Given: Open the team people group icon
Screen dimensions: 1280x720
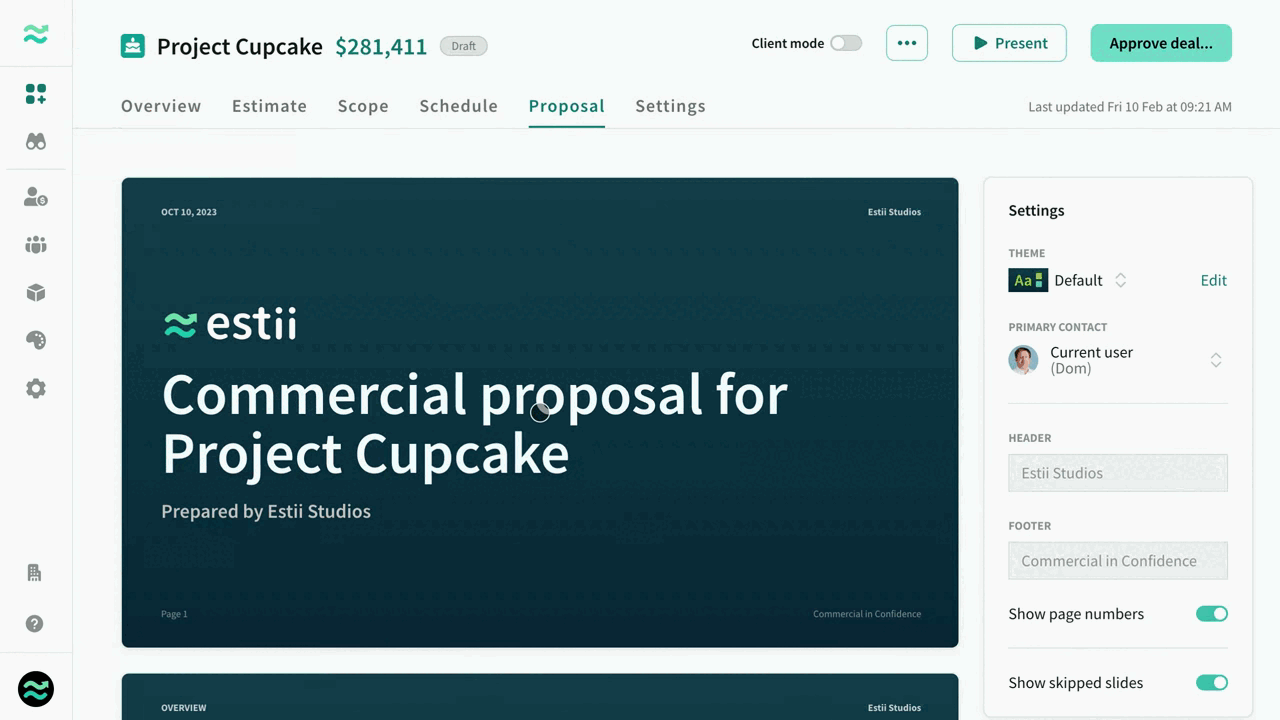Looking at the screenshot, I should click(36, 245).
